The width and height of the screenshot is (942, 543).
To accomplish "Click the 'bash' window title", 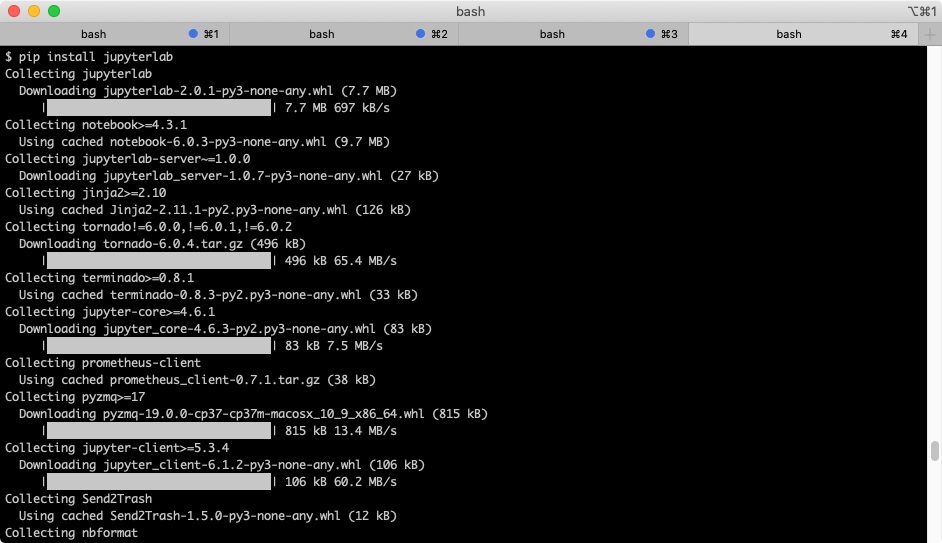I will pos(470,11).
